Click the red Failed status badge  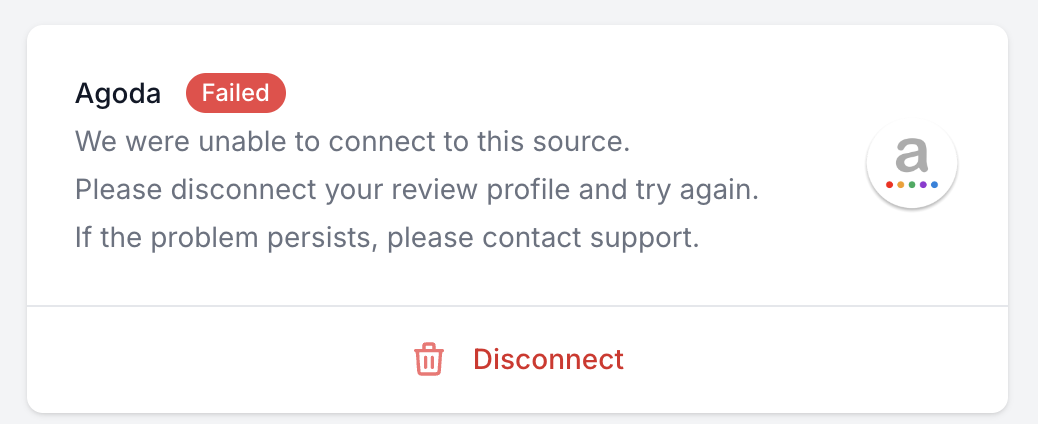tap(236, 93)
